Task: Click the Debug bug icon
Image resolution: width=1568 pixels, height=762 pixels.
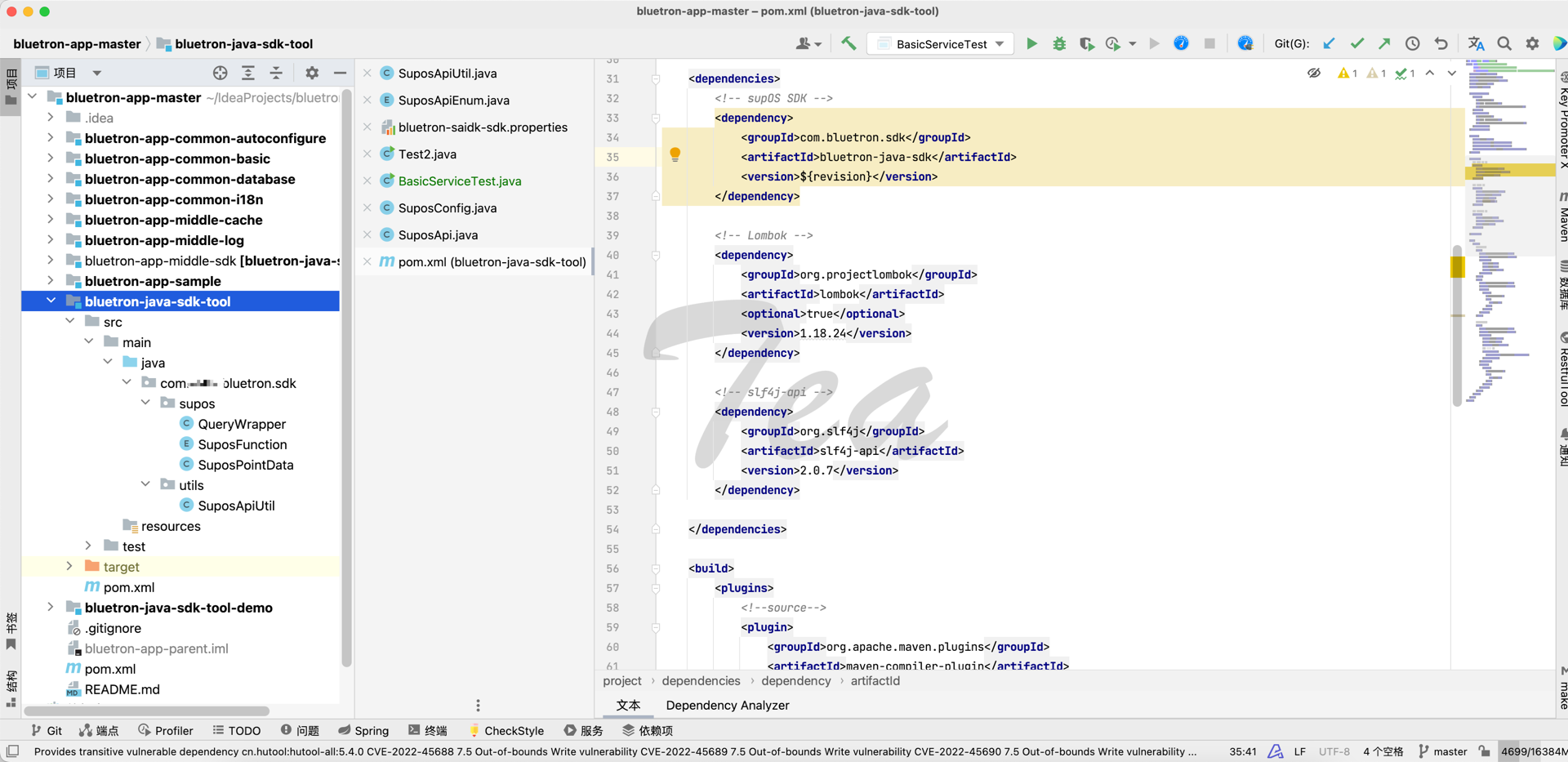Action: tap(1059, 44)
